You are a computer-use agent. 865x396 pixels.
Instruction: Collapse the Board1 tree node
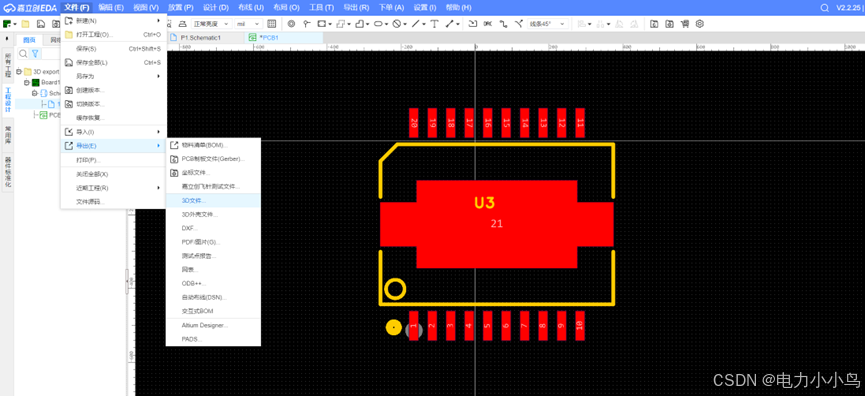26,82
